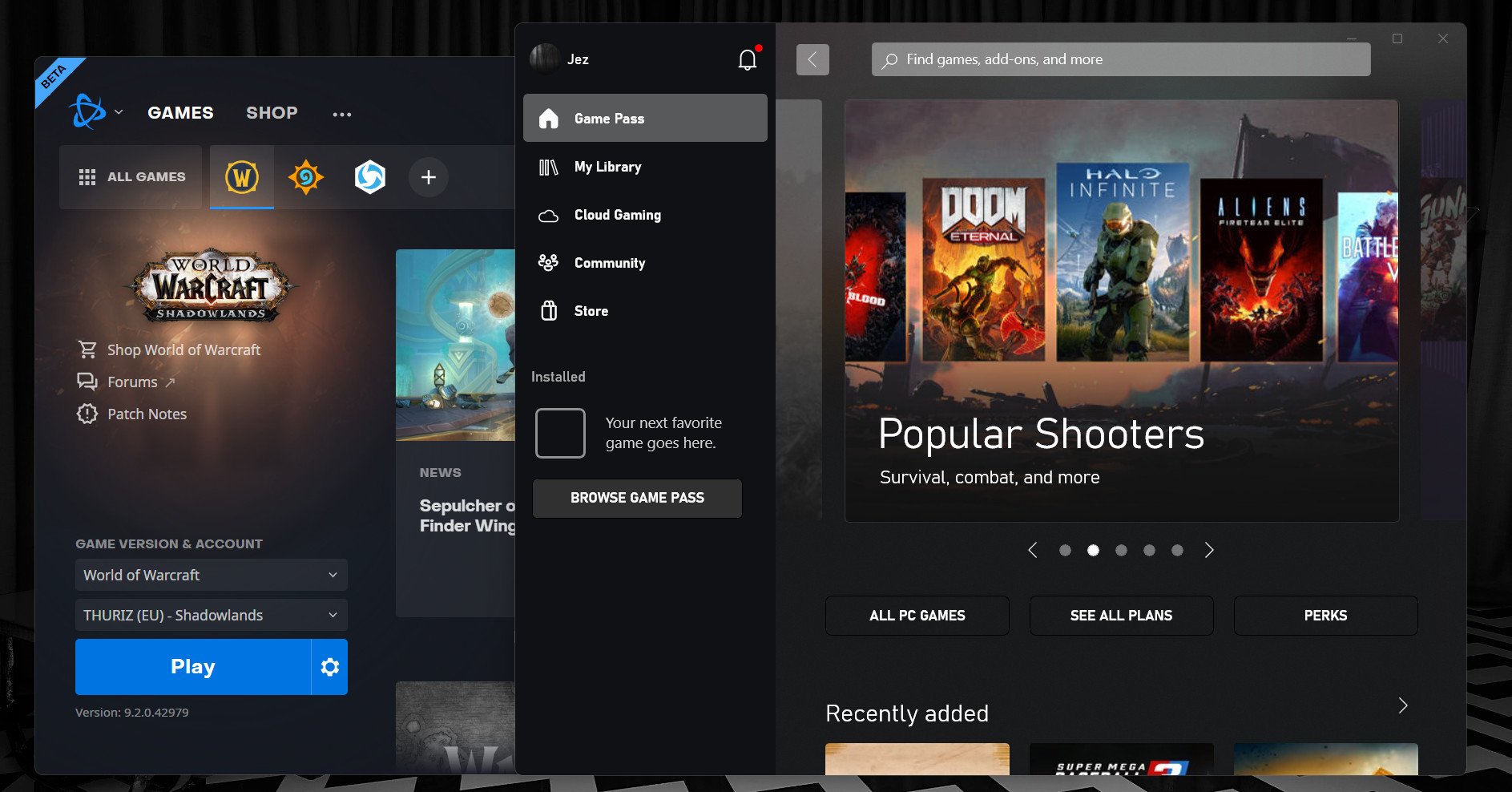Select the Heroes of the Storm icon
The image size is (1512, 792).
[x=370, y=177]
